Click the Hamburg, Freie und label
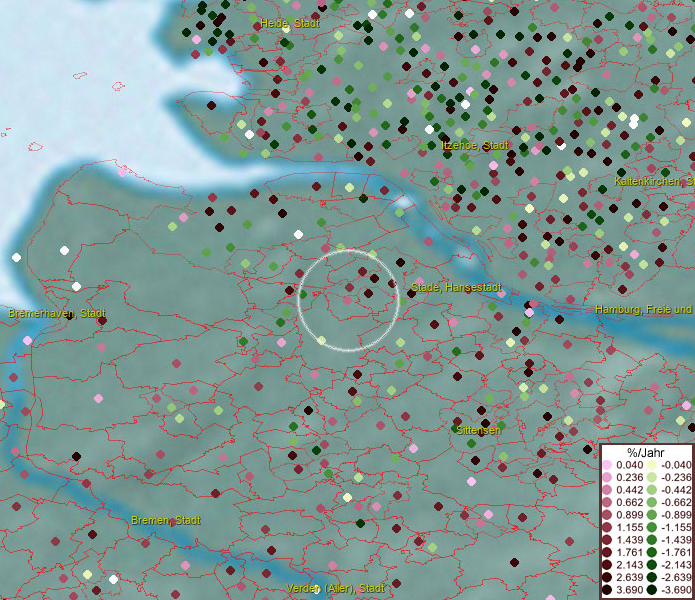 coord(644,309)
